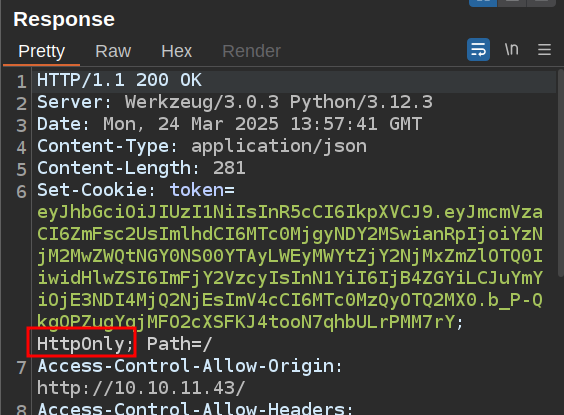The width and height of the screenshot is (564, 415).
Task: View the response in the Hex tab
Action: click(x=176, y=51)
